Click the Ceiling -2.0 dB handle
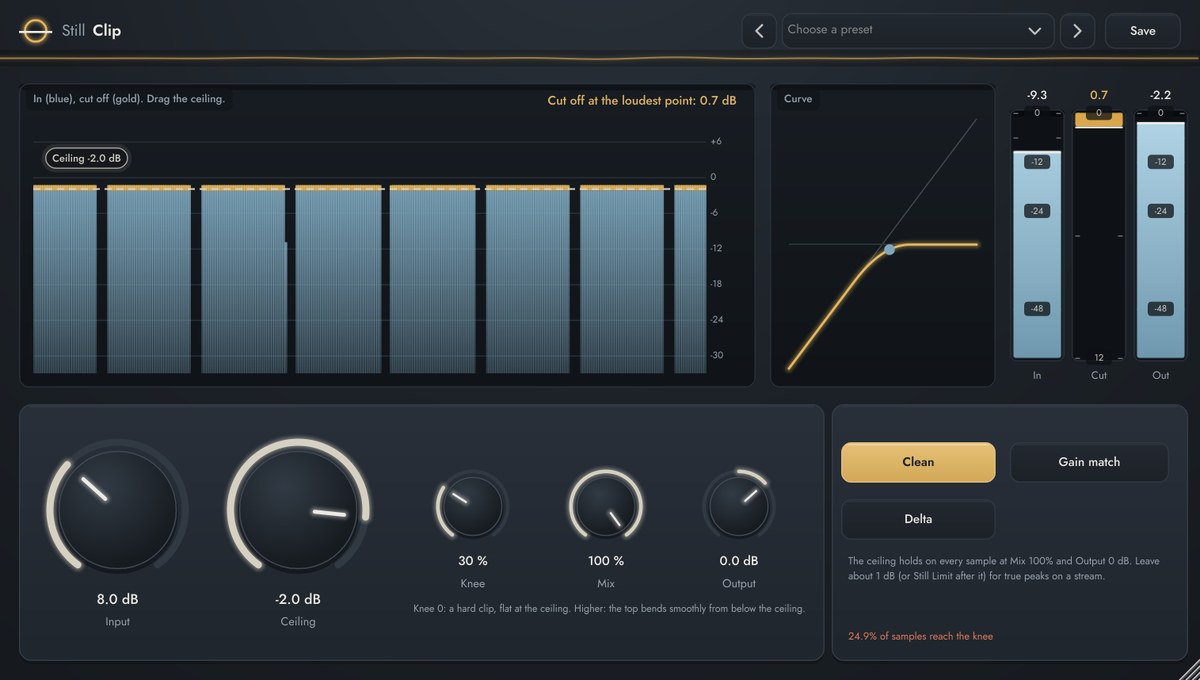The width and height of the screenshot is (1200, 680). (x=86, y=158)
